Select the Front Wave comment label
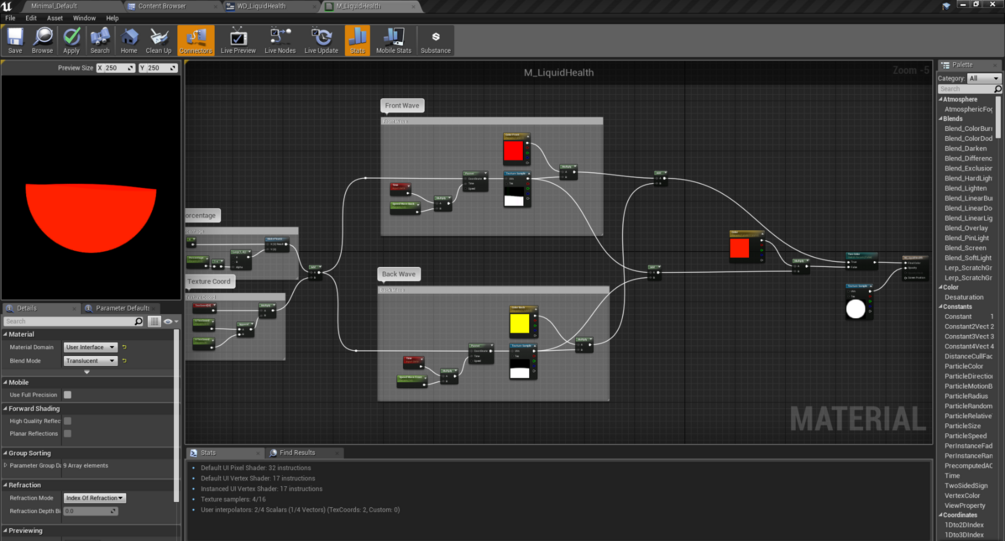The height and width of the screenshot is (541, 1005). point(402,106)
